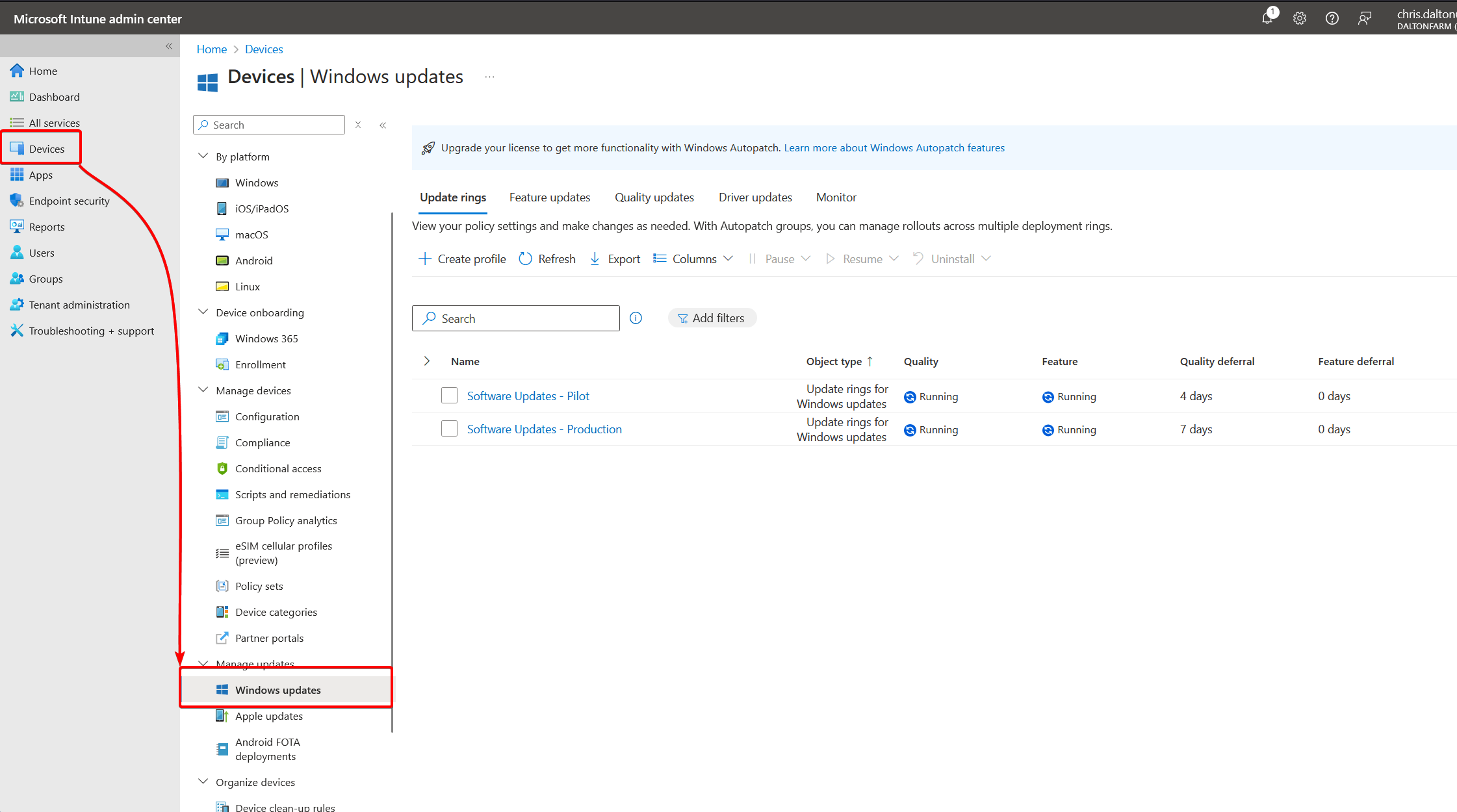Switch to the Feature updates tab
The height and width of the screenshot is (812, 1457).
pos(550,197)
